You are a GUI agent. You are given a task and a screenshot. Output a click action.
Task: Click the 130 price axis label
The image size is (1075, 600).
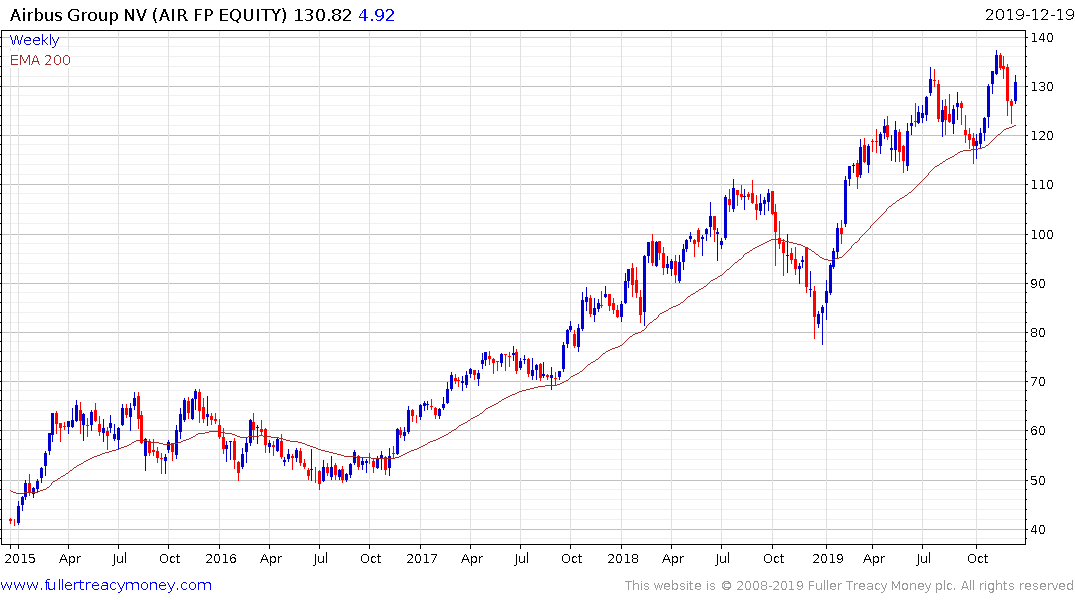tap(1042, 87)
